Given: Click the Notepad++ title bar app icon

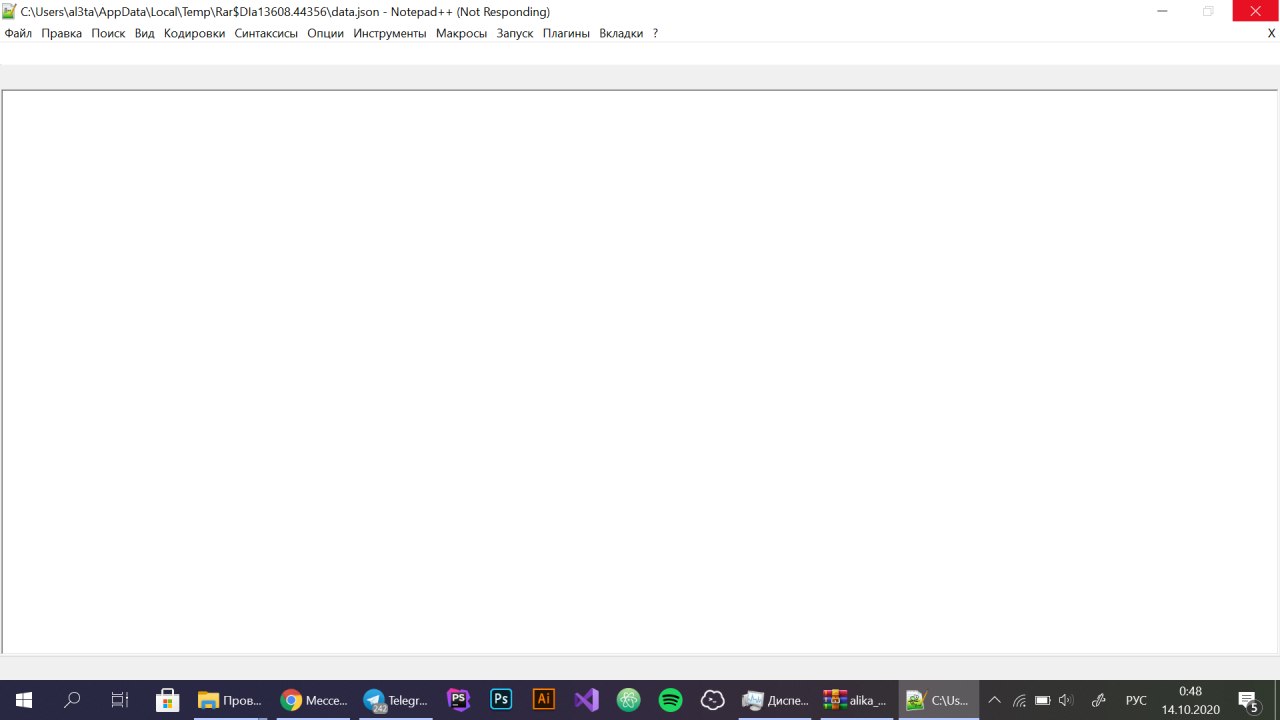Looking at the screenshot, I should 9,12.
